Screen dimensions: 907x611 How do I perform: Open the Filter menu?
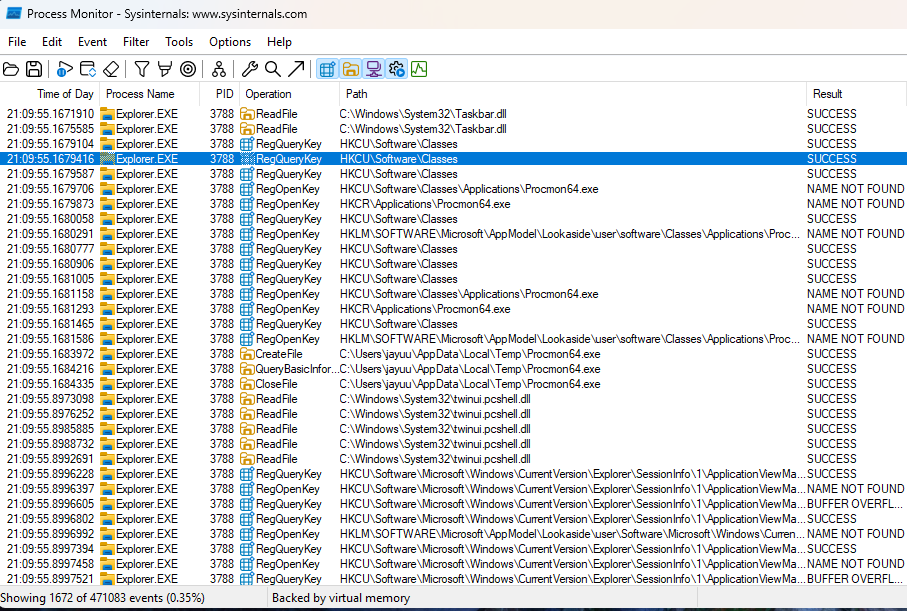pyautogui.click(x=136, y=42)
